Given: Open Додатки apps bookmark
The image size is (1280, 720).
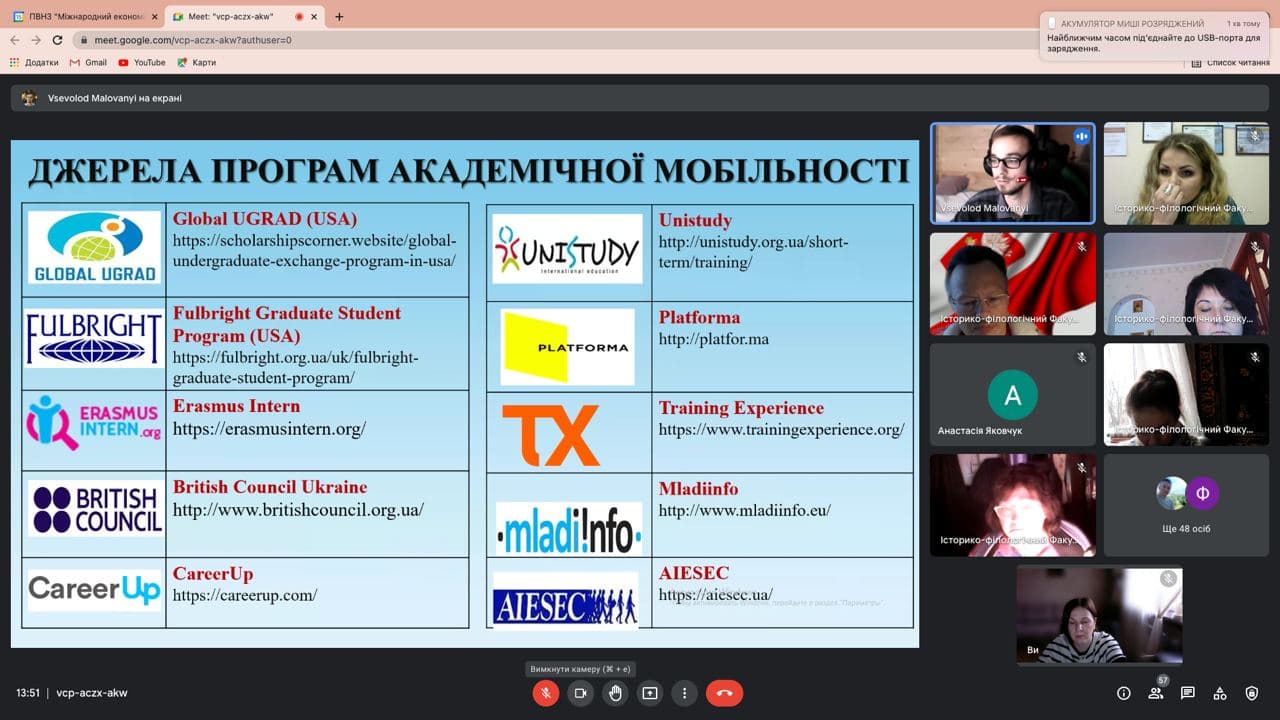Looking at the screenshot, I should [34, 62].
